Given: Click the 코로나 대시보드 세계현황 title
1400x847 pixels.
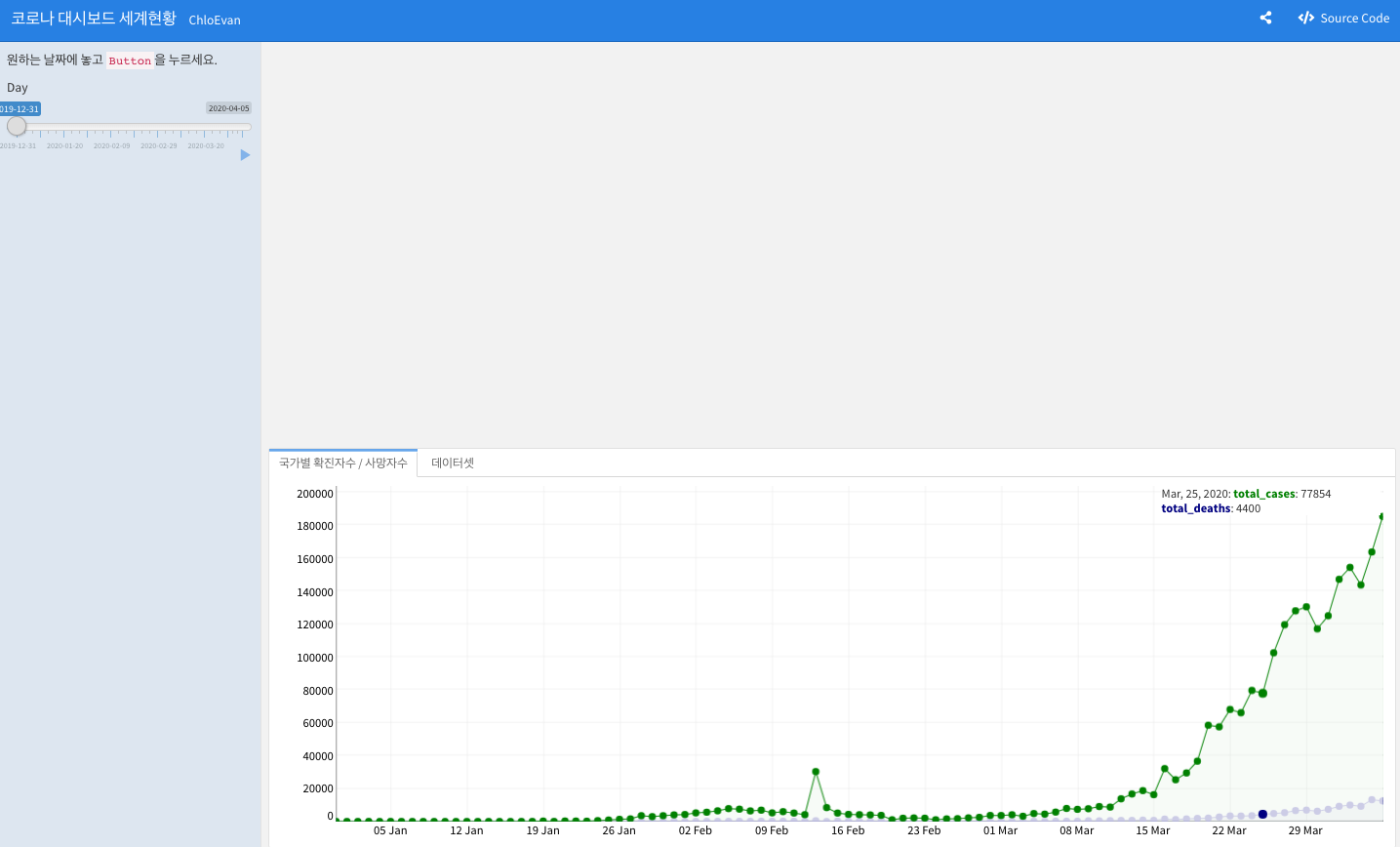Looking at the screenshot, I should point(94,19).
